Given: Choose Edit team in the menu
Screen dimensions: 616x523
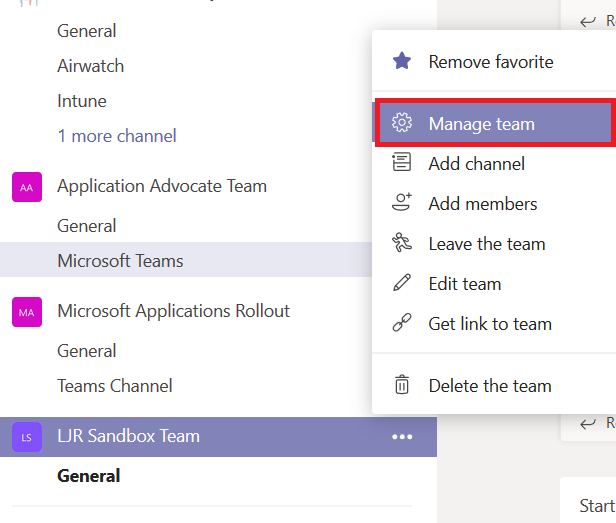Looking at the screenshot, I should [x=494, y=284].
